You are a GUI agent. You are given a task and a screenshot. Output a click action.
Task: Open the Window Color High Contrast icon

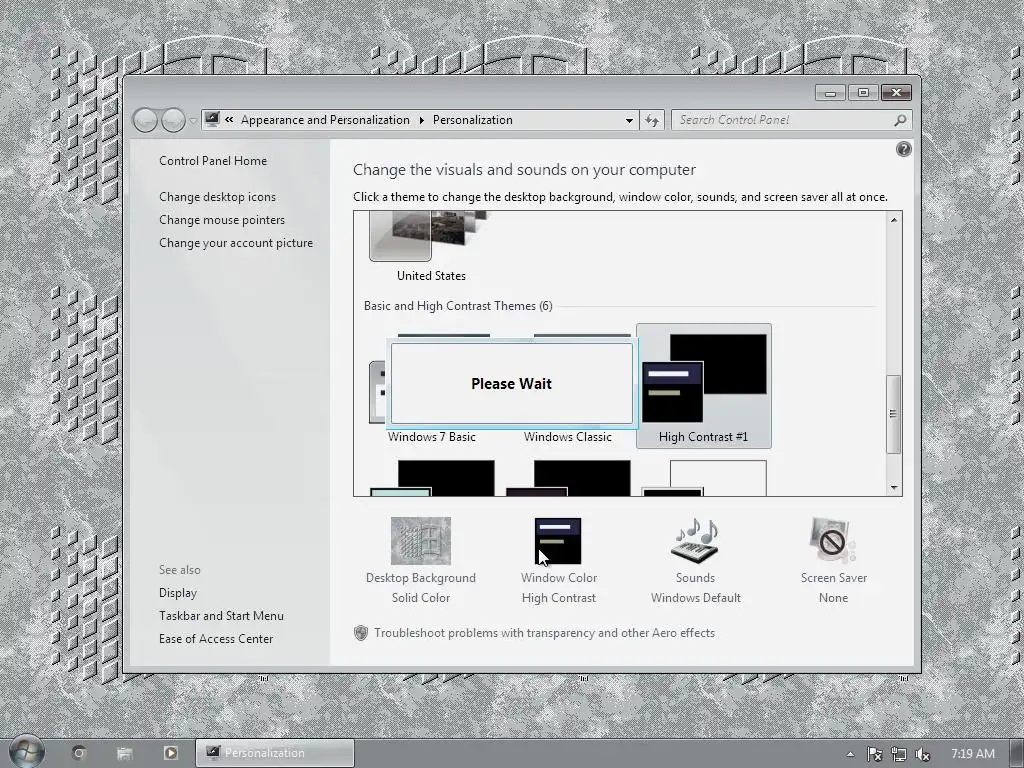coord(558,541)
